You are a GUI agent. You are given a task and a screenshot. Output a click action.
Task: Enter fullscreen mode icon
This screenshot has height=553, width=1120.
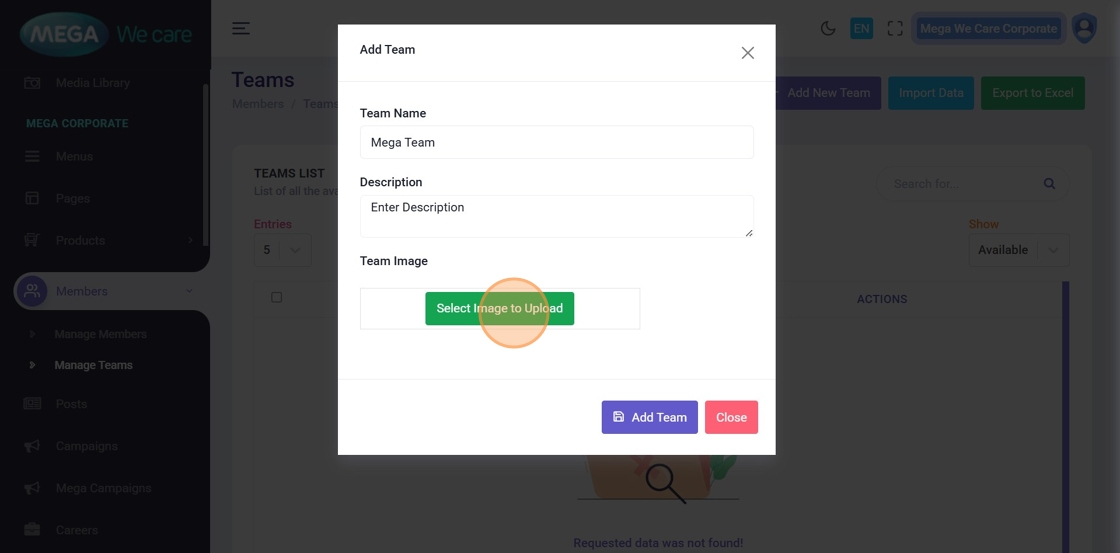895,28
